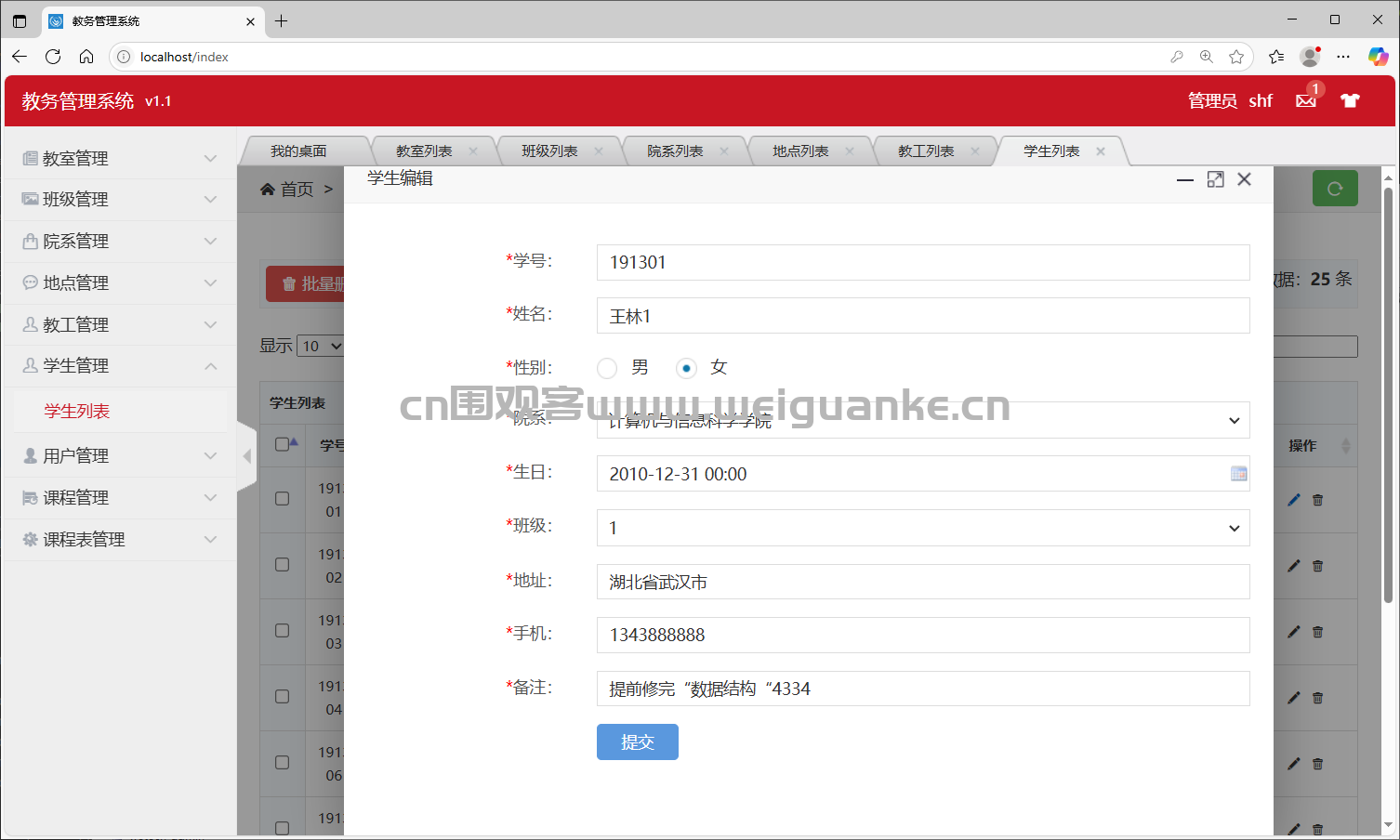This screenshot has width=1400, height=840.
Task: Click edit pencil in the 19106 row
Action: point(1293,764)
